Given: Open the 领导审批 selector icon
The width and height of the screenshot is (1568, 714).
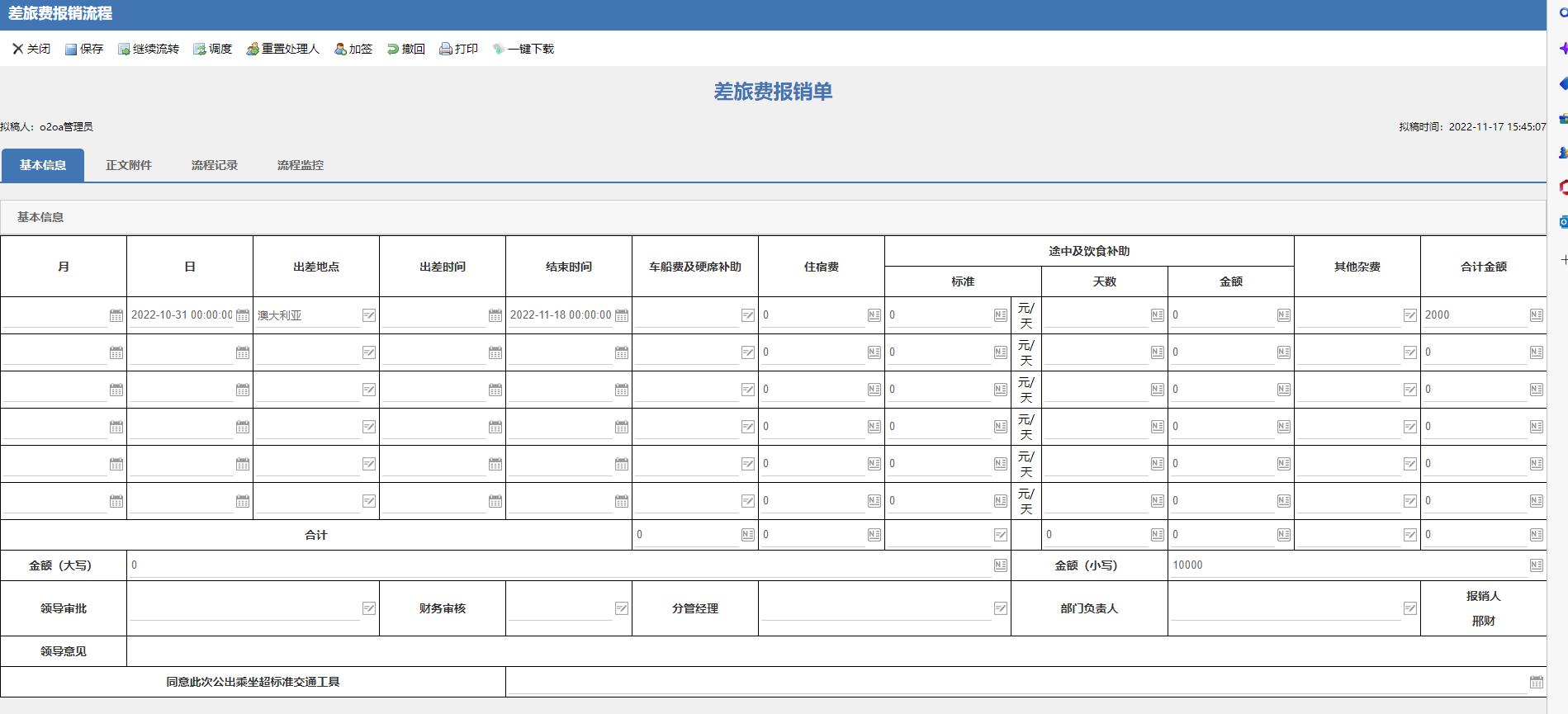Looking at the screenshot, I should (369, 608).
